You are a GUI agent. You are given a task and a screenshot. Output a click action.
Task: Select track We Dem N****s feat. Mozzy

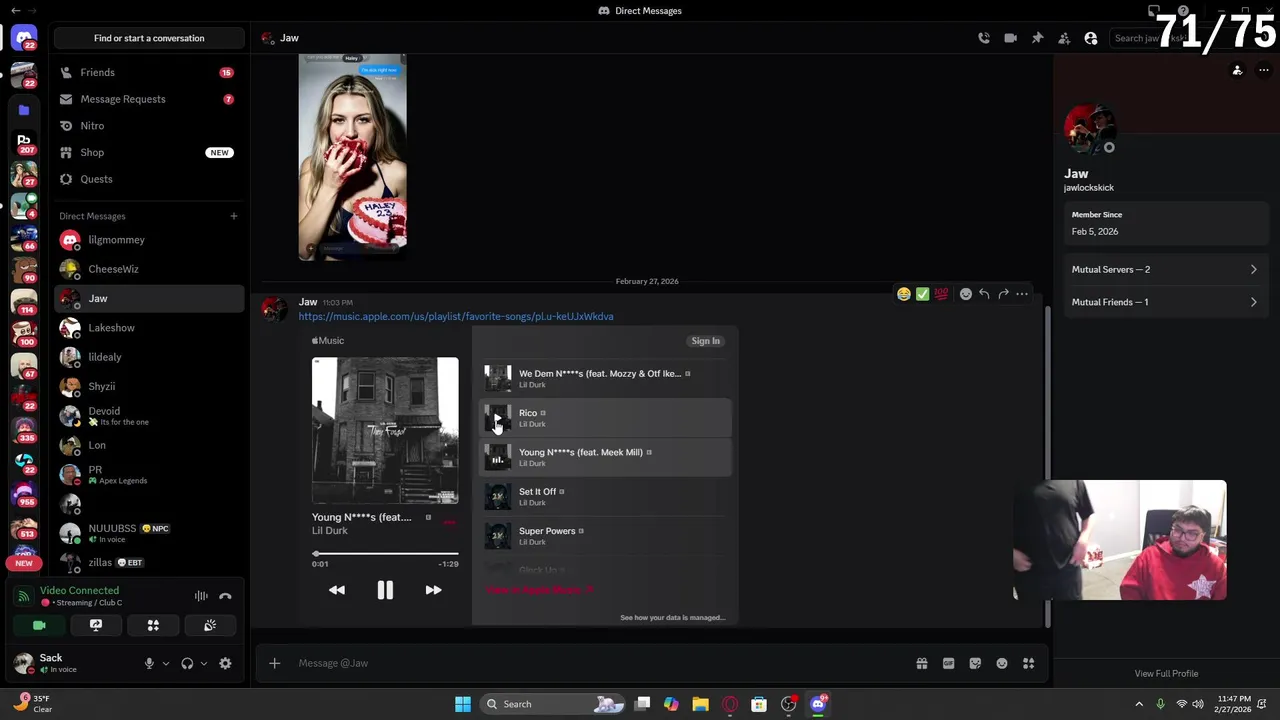coord(604,379)
